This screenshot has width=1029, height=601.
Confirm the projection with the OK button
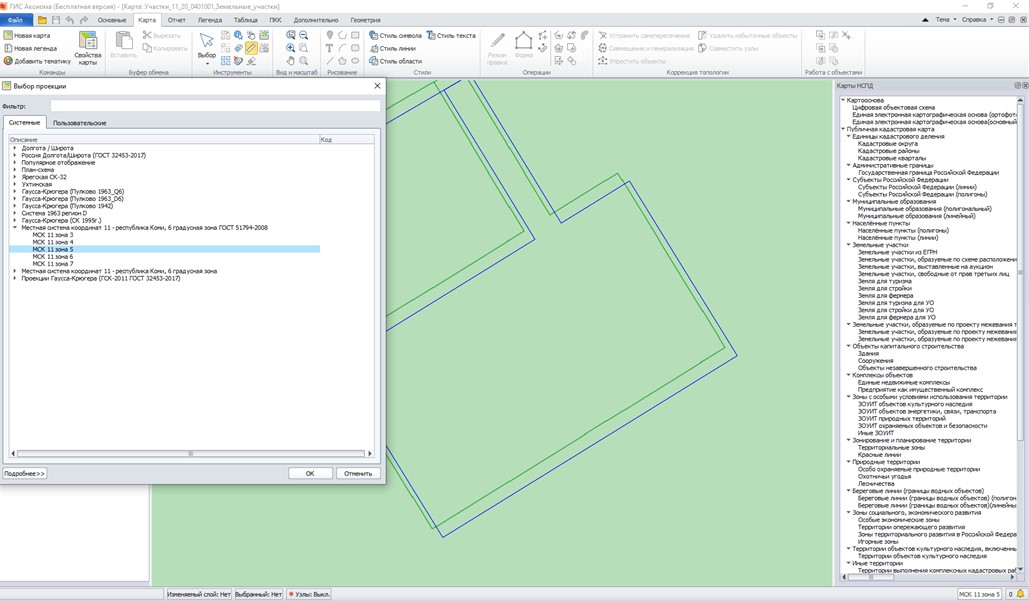pos(310,473)
